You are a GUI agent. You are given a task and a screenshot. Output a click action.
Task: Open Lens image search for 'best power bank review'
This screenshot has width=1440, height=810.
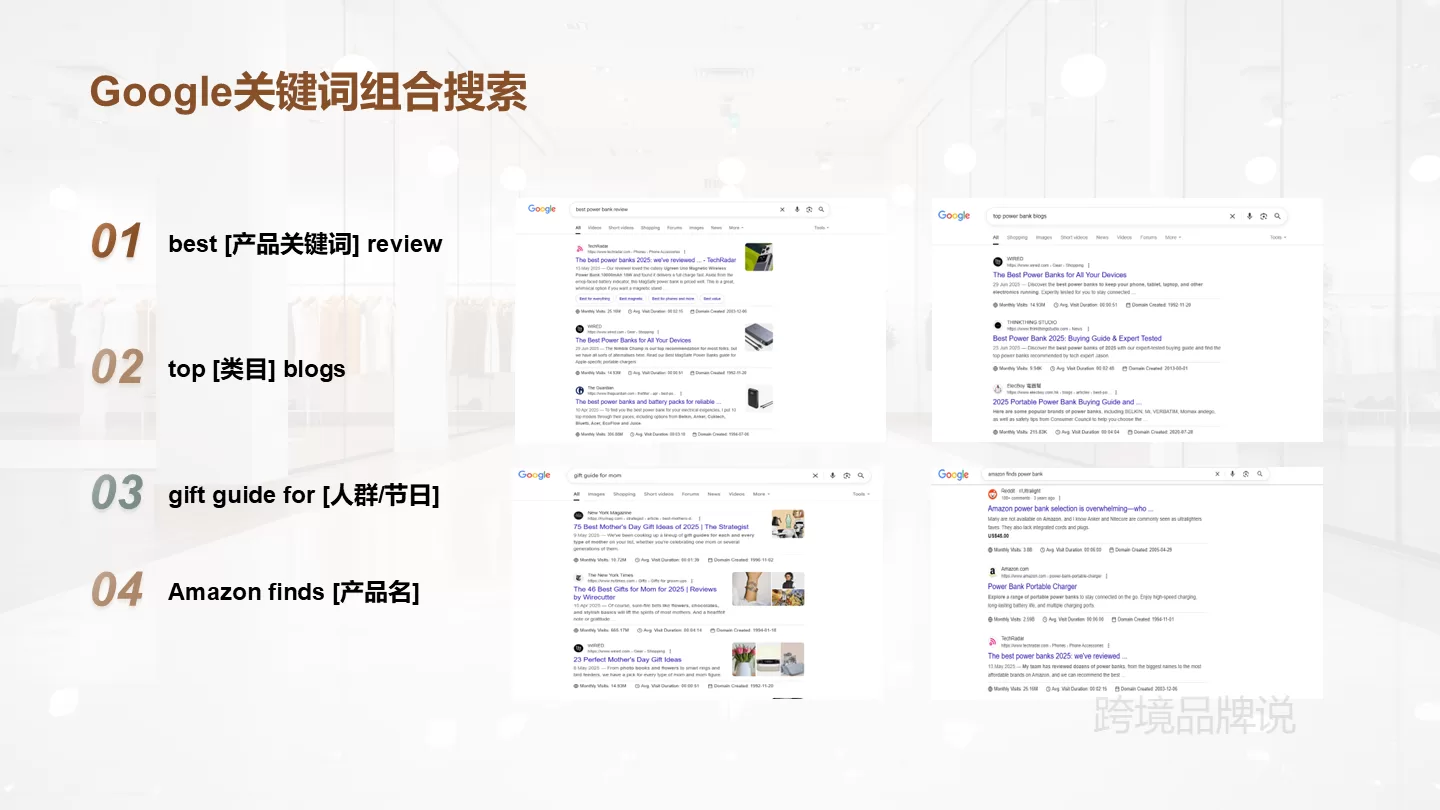809,209
